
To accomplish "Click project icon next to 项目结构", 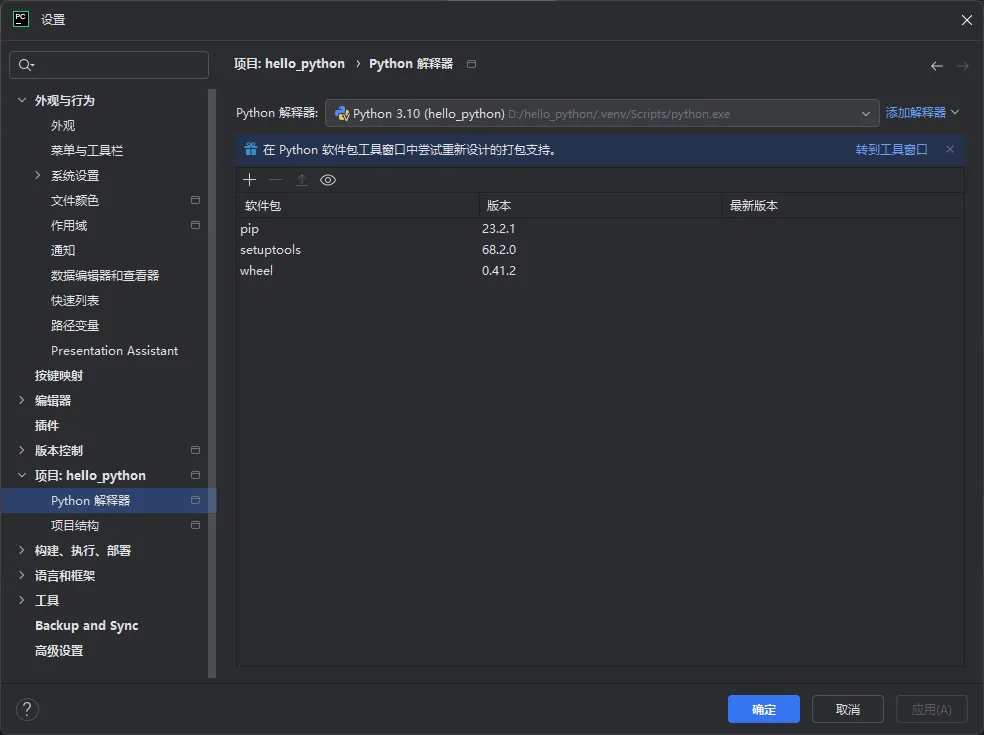I will (195, 525).
